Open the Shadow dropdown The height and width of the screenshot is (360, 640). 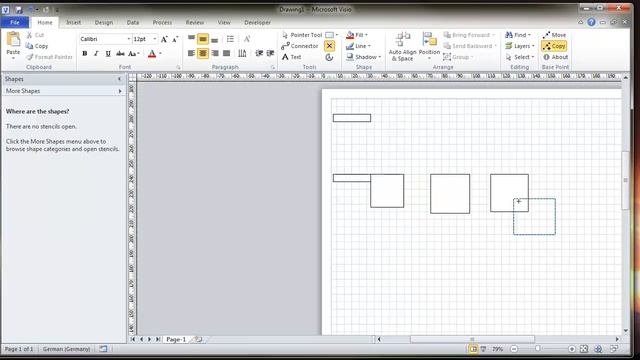(x=364, y=57)
